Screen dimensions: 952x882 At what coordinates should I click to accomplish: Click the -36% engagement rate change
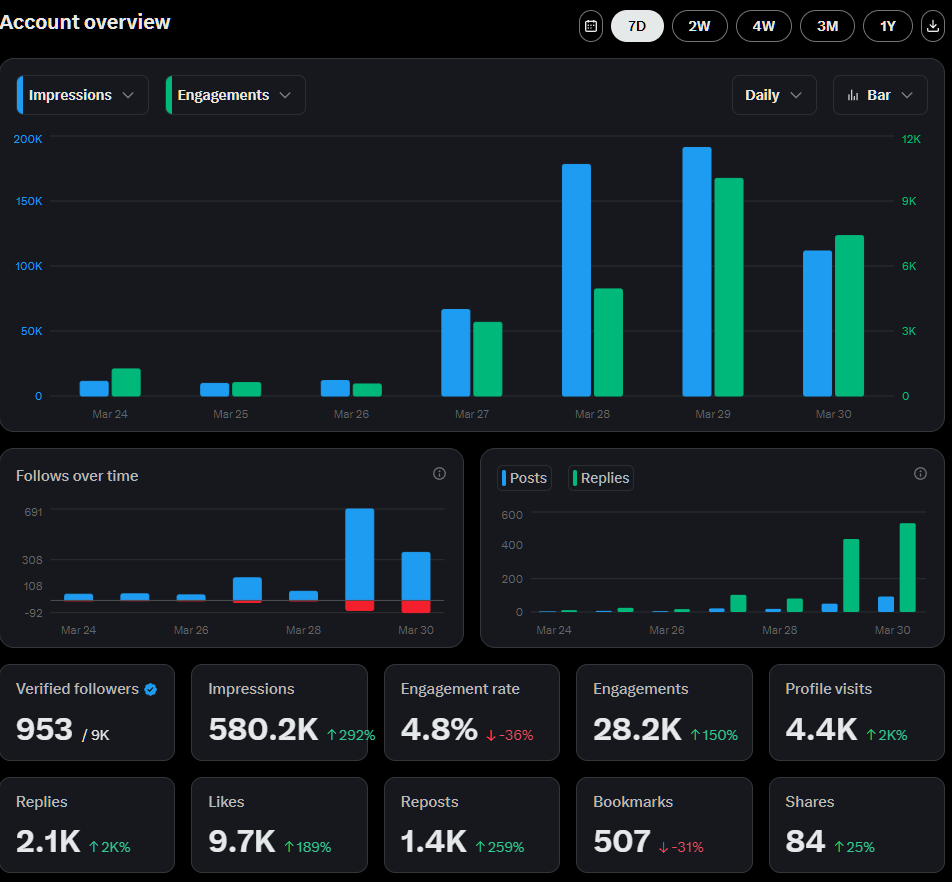coord(510,735)
